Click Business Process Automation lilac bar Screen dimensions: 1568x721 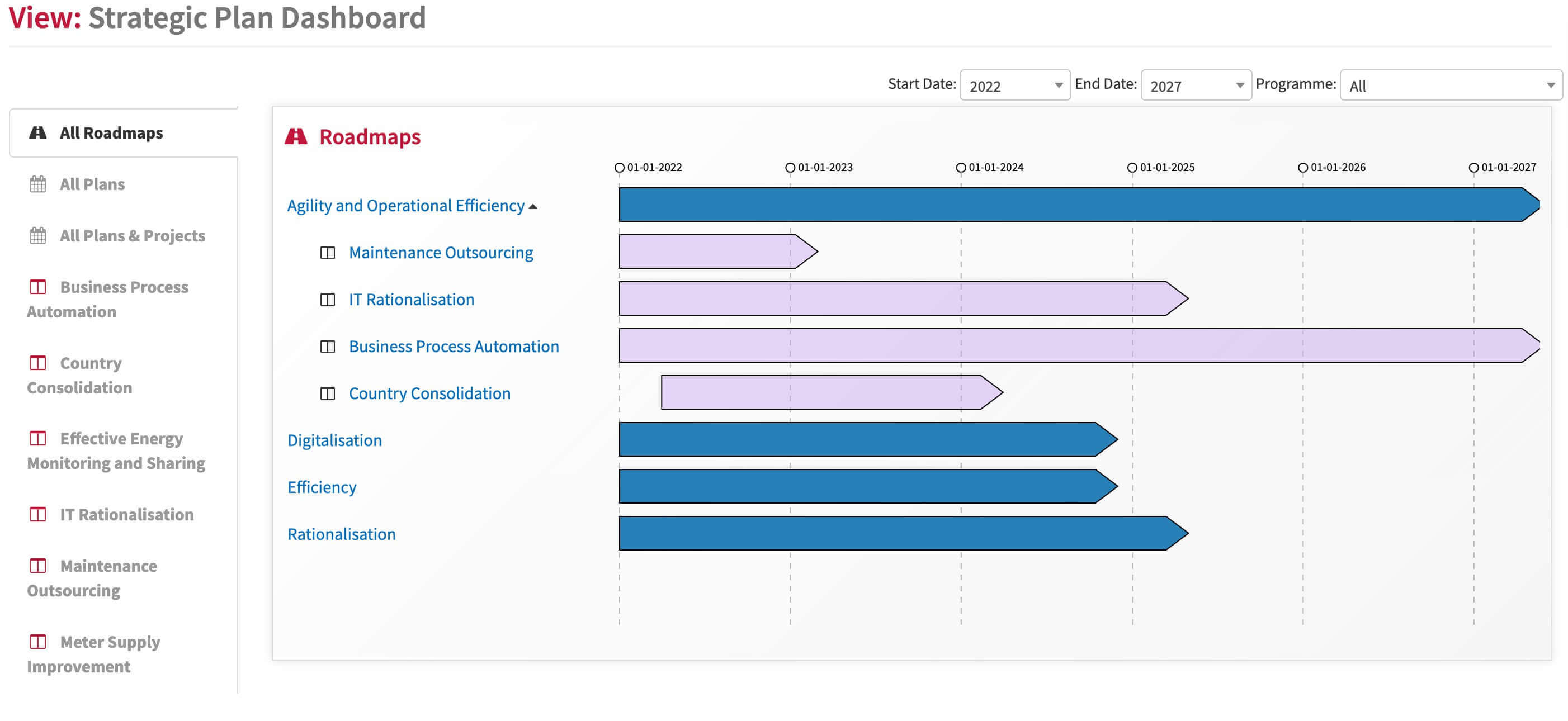point(1079,345)
